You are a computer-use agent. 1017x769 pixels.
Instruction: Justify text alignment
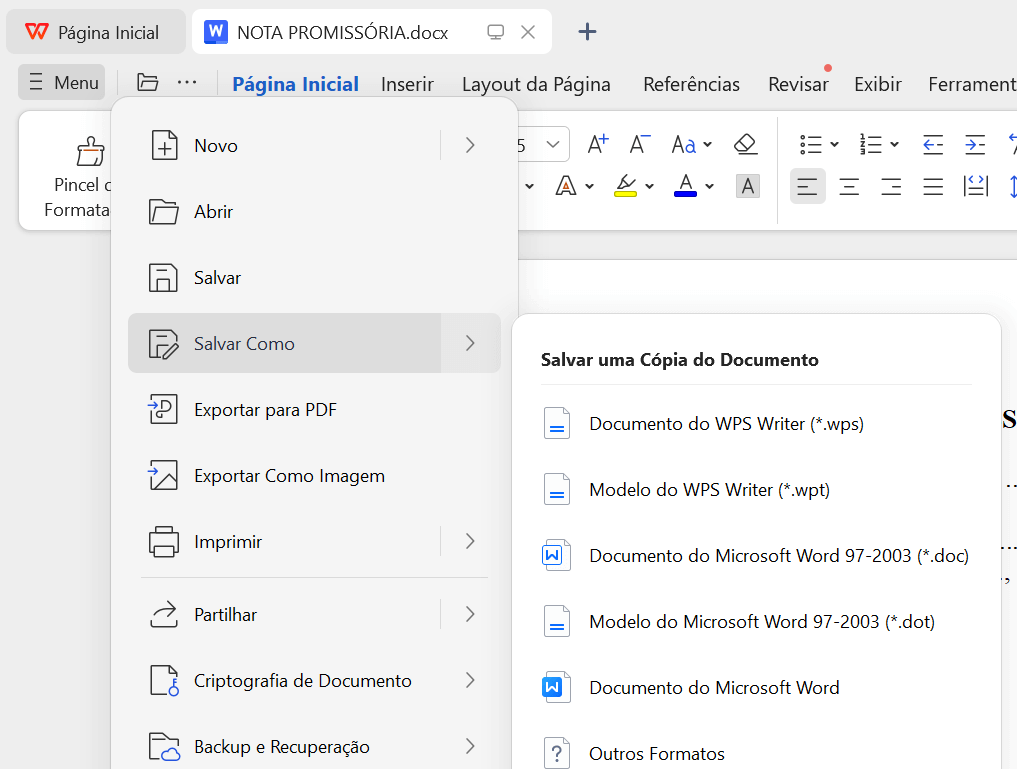click(933, 187)
